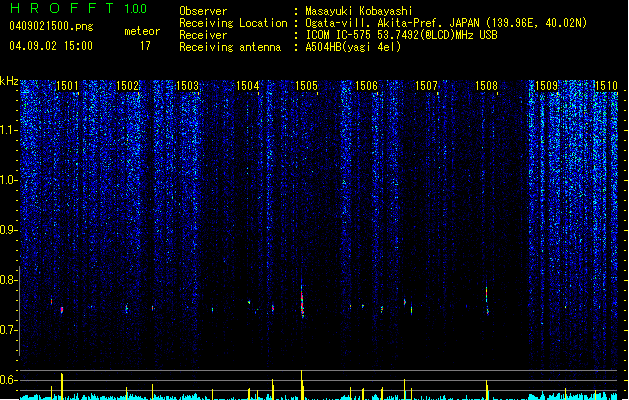Select the meteor count value 17
Image resolution: width=629 pixels, height=400 pixels.
point(145,46)
